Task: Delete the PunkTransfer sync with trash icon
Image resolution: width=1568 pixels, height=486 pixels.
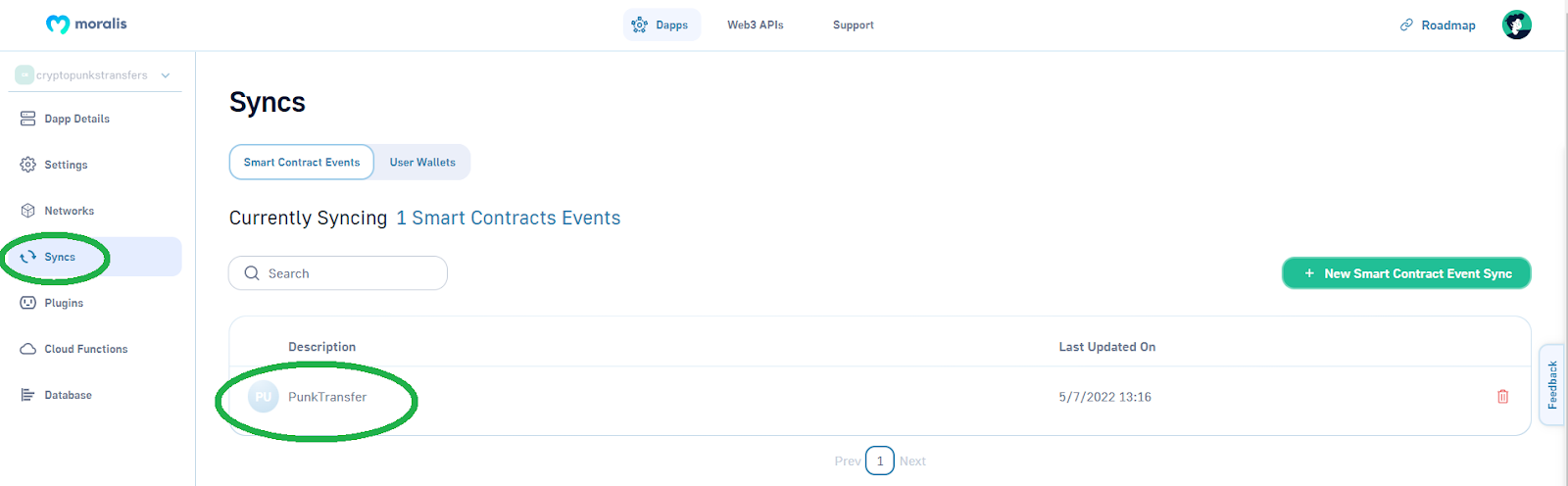Action: pos(1503,397)
